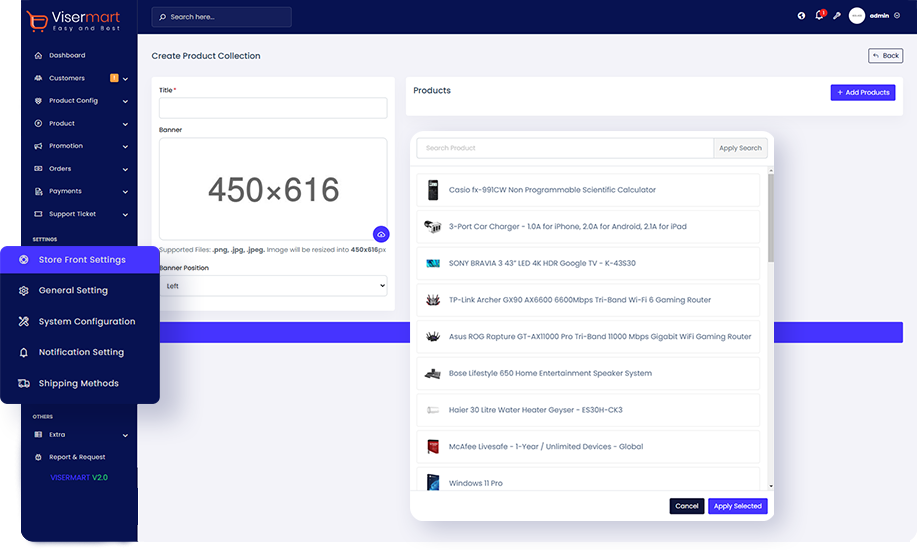The height and width of the screenshot is (550, 917).
Task: Select the SONY BRAVIA 3 TV row
Action: (588, 263)
